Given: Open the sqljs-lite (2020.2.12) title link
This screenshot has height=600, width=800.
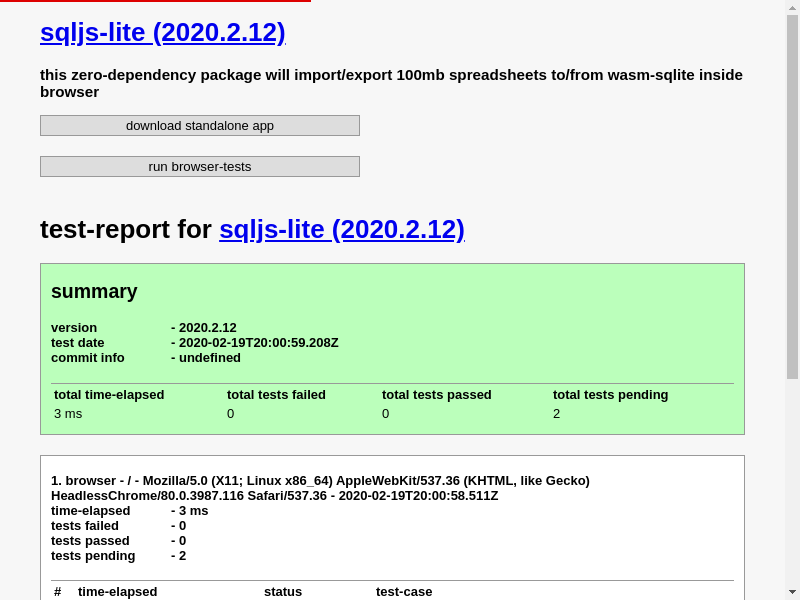Looking at the screenshot, I should coord(163,33).
